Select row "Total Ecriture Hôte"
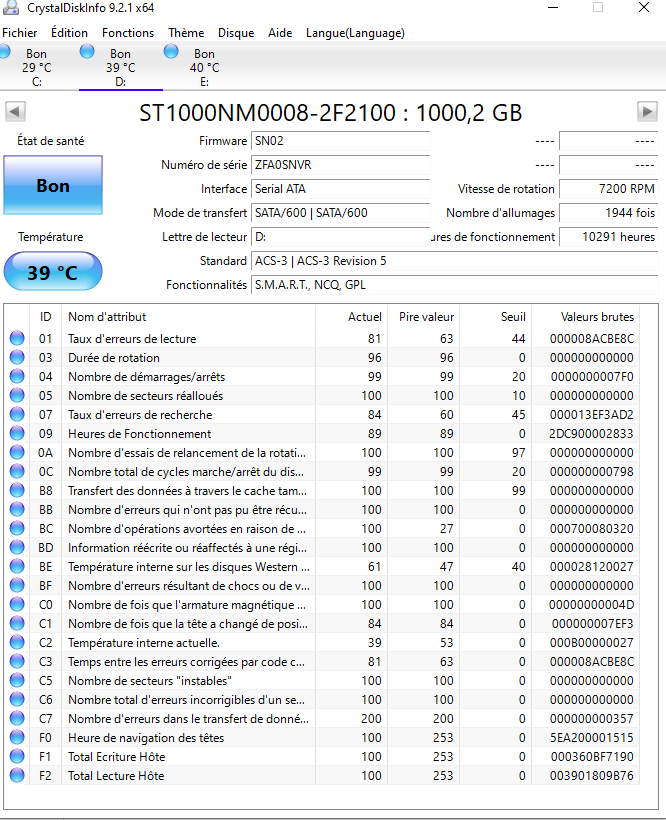666x820 pixels. tap(322, 757)
